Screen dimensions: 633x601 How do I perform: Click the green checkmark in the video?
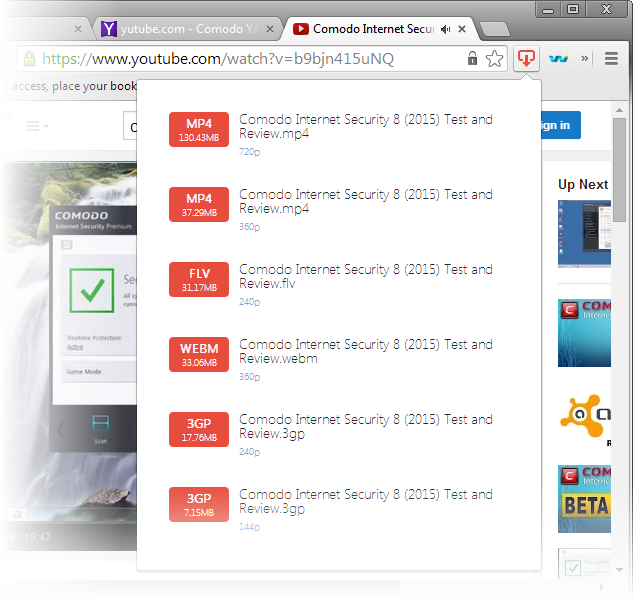coord(92,290)
